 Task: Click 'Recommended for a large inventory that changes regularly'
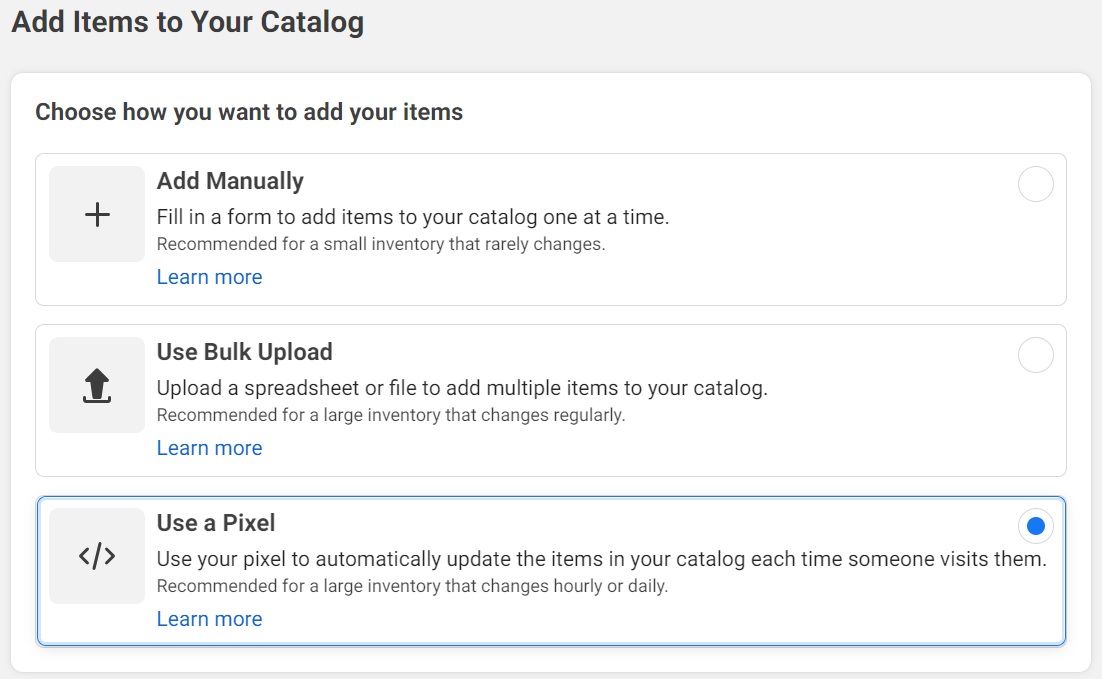(391, 414)
